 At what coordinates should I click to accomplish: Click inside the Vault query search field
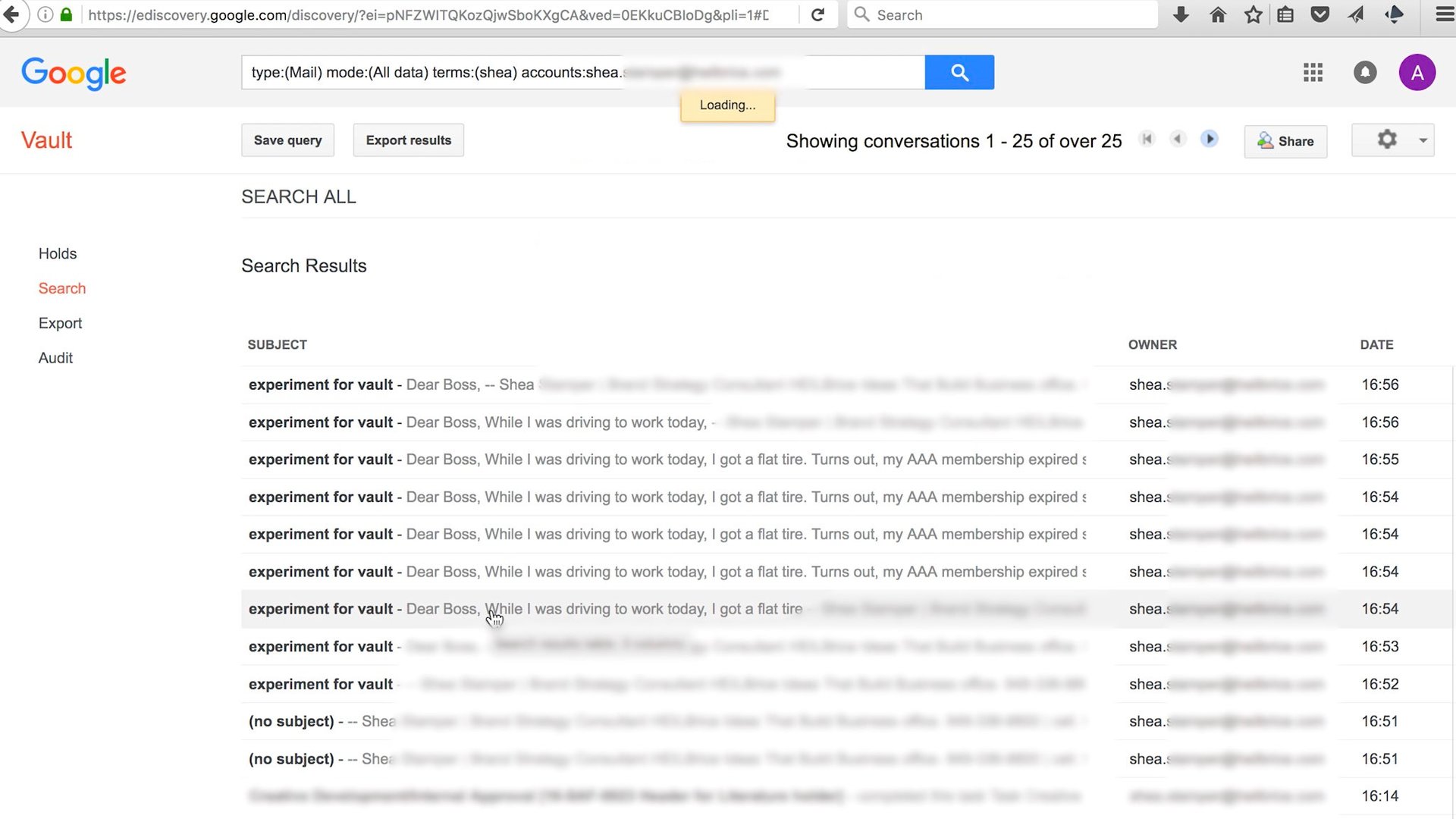click(582, 72)
